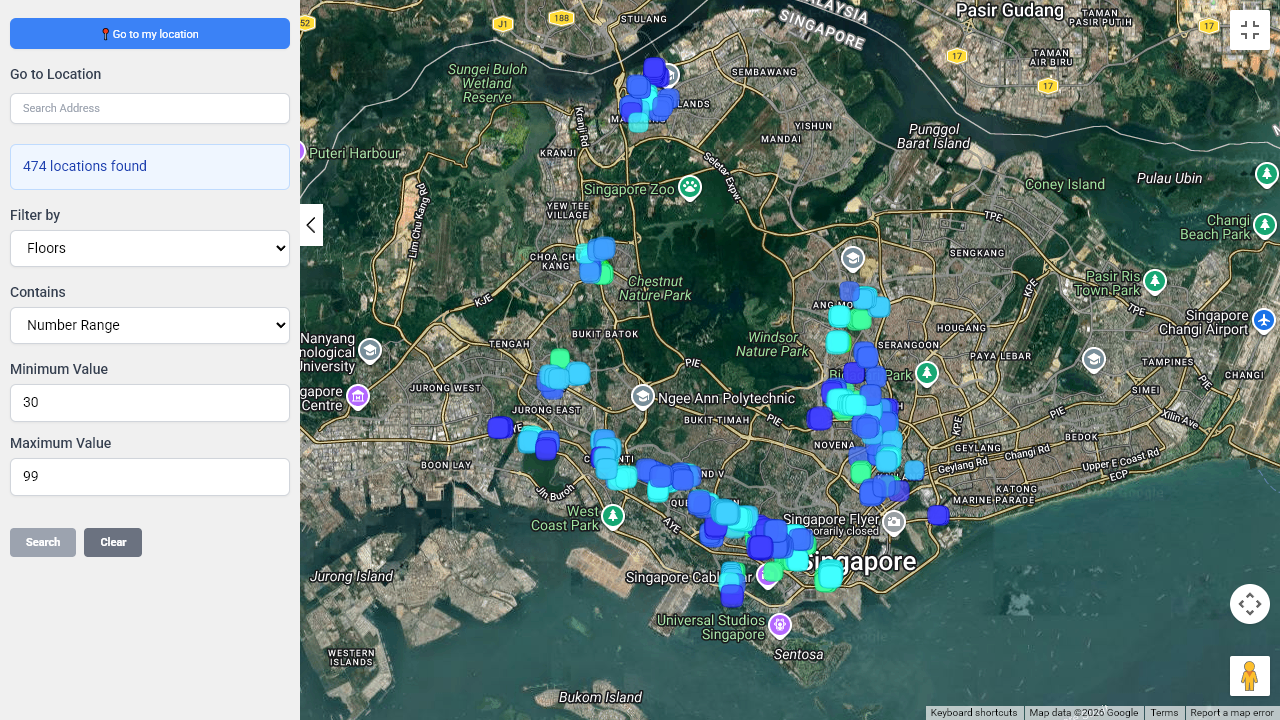Screen dimensions: 1280x720
Task: Focus the Minimum Value field
Action: (x=150, y=402)
